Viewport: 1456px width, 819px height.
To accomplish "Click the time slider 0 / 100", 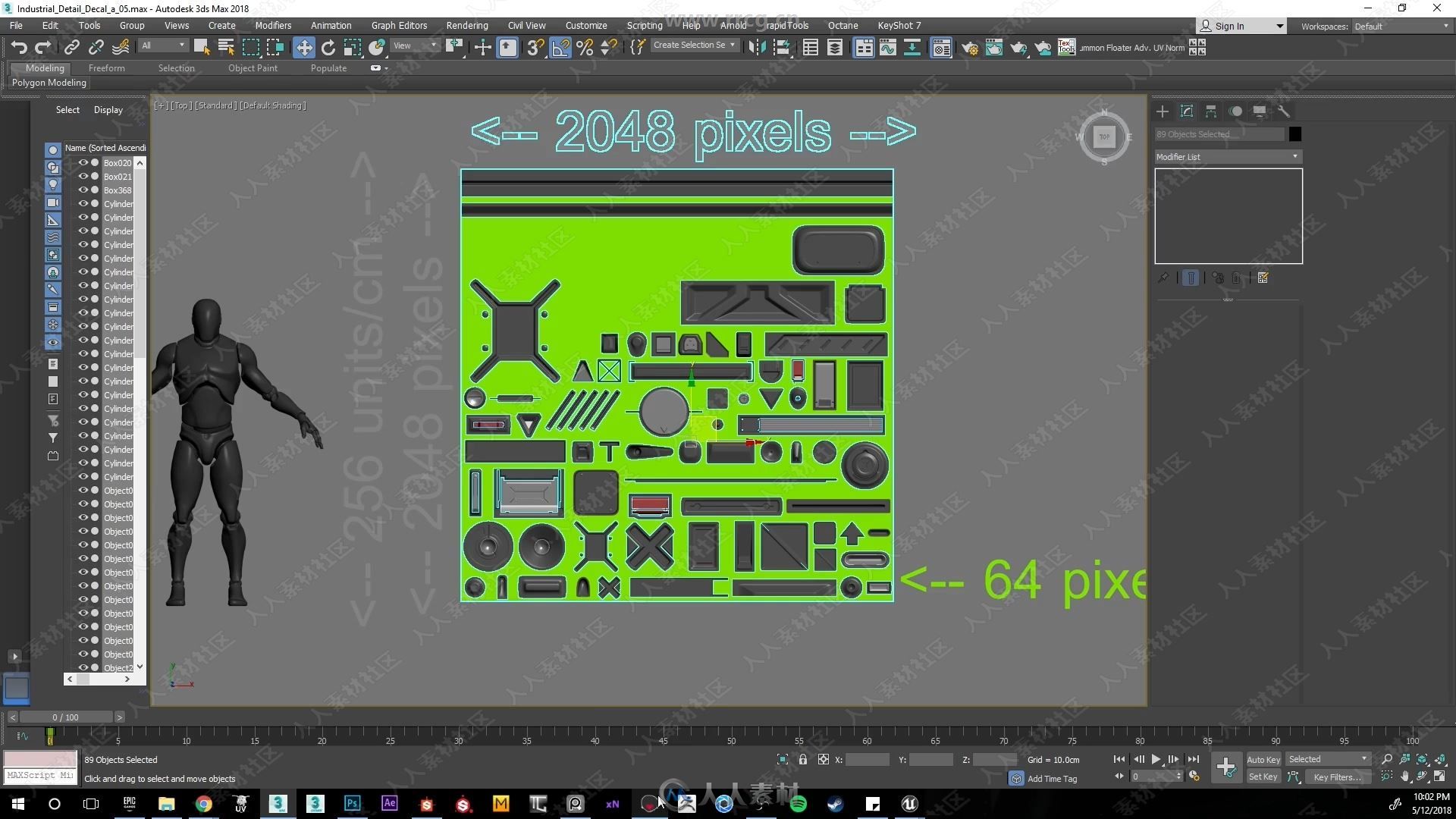I will tap(65, 717).
